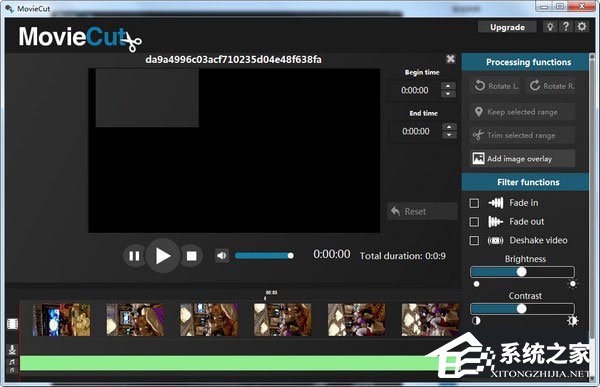Viewport: 600px width, 387px height.
Task: Click the Total duration: 0:0:9 text
Action: click(x=403, y=256)
